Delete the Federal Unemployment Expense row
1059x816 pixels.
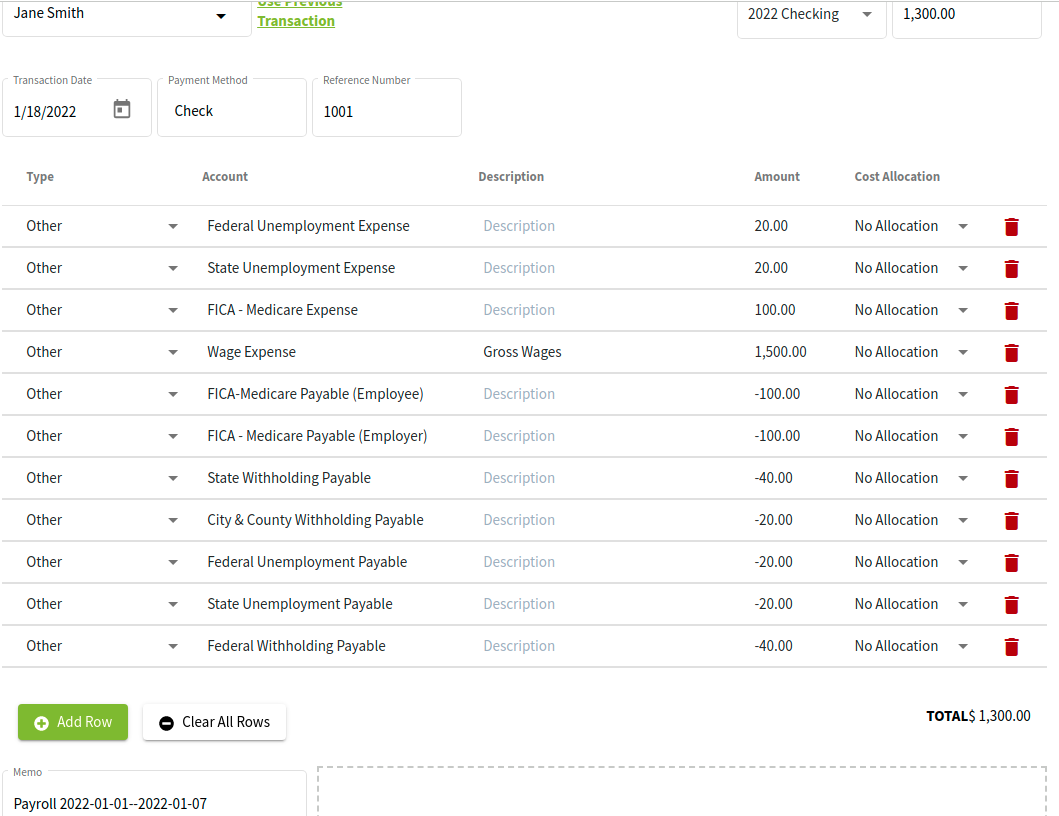(x=1011, y=227)
